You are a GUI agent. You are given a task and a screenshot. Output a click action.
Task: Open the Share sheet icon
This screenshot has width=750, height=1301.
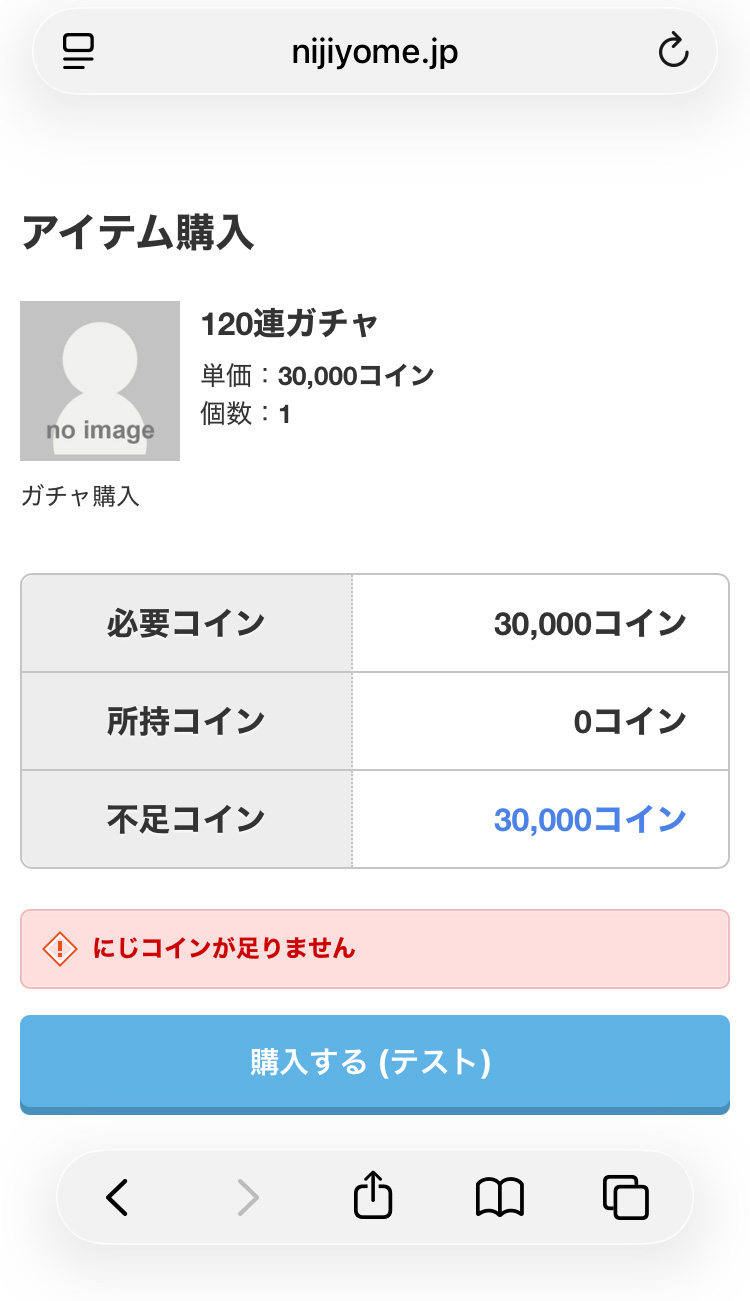click(x=373, y=1196)
